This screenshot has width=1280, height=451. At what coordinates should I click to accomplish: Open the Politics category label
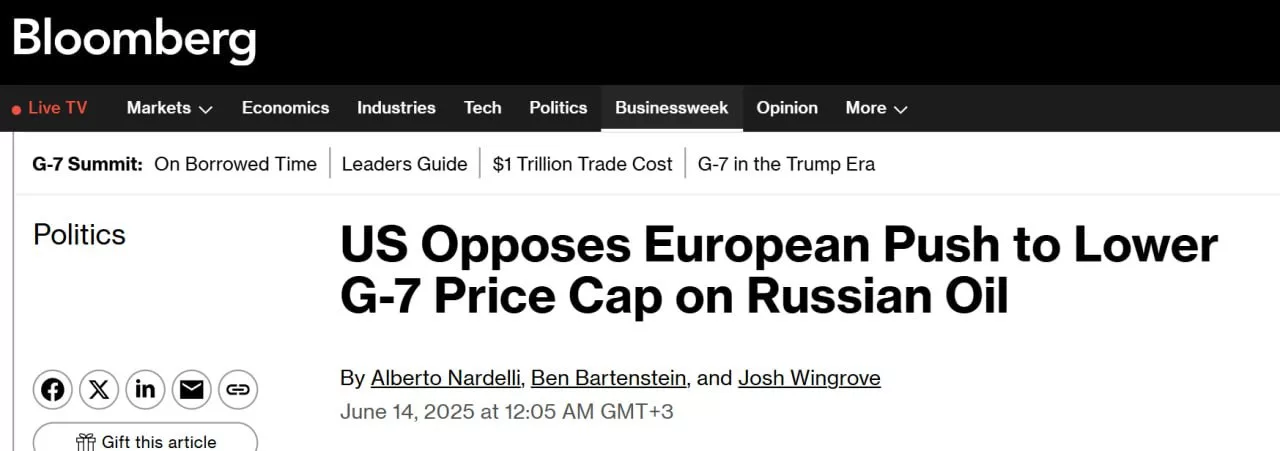(x=79, y=234)
